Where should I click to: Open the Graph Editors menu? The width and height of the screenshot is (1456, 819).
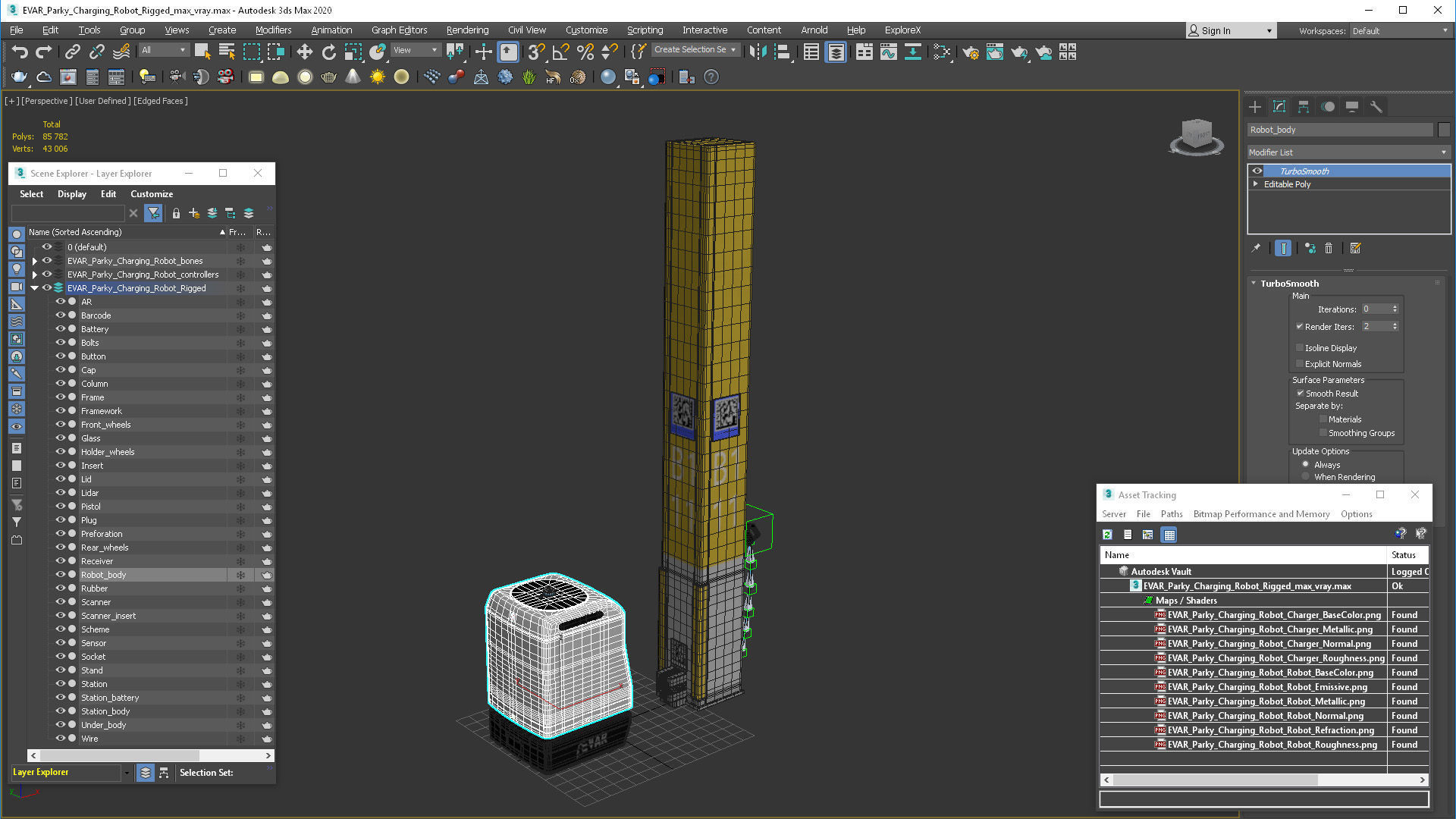point(399,30)
